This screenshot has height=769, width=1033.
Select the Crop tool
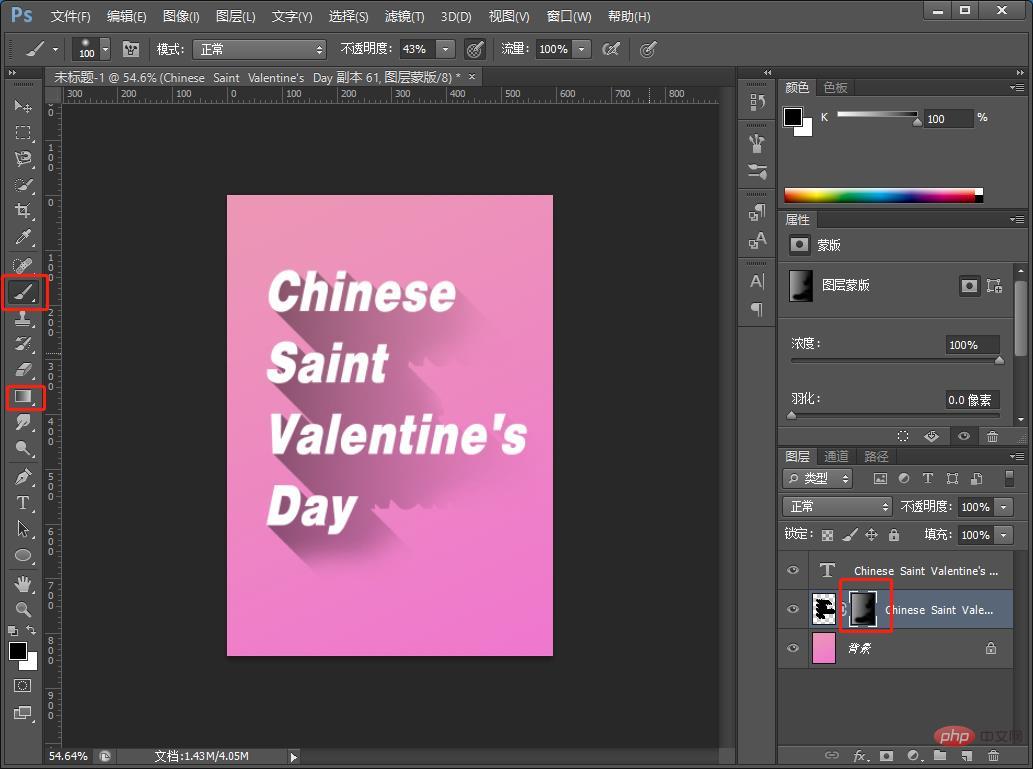click(x=23, y=211)
